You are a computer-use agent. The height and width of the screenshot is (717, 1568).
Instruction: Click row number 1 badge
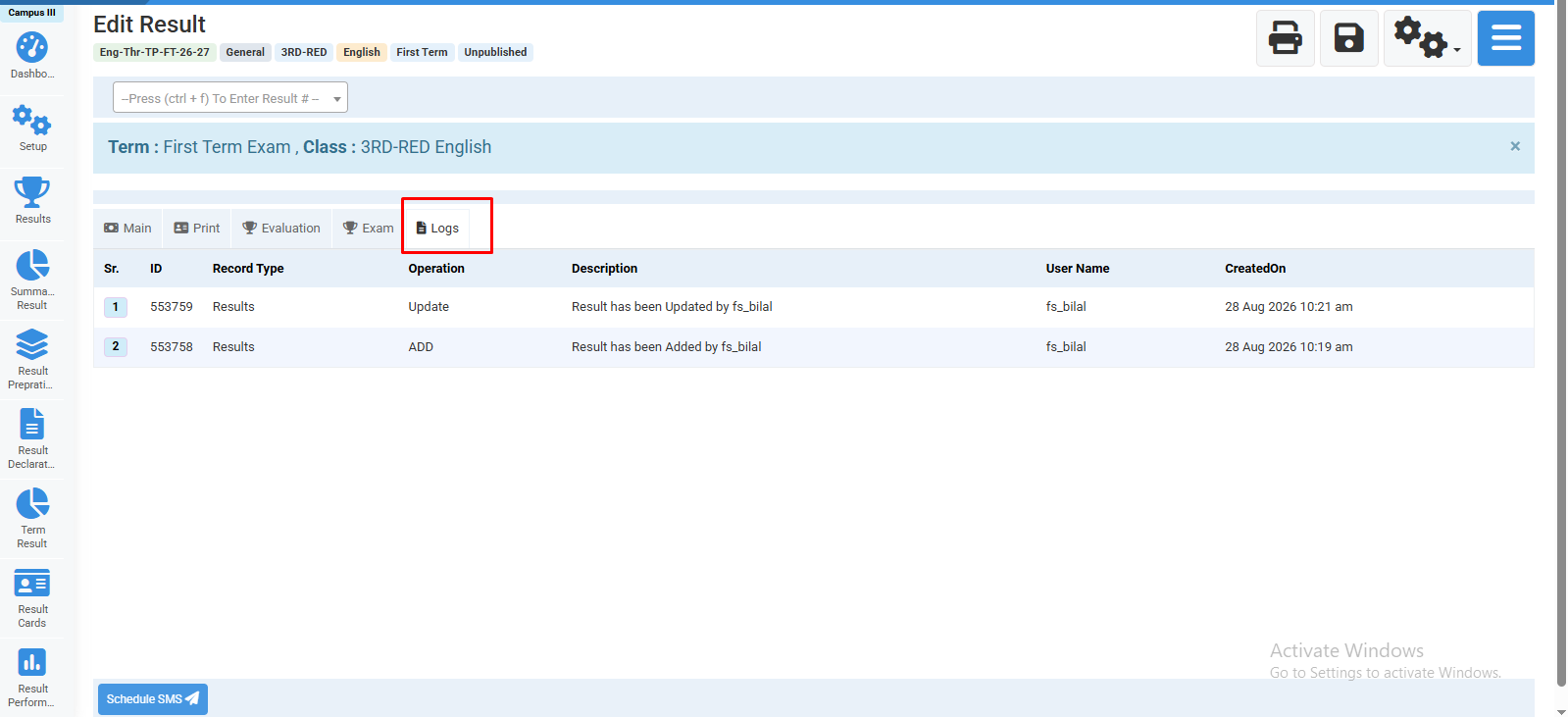(x=116, y=307)
